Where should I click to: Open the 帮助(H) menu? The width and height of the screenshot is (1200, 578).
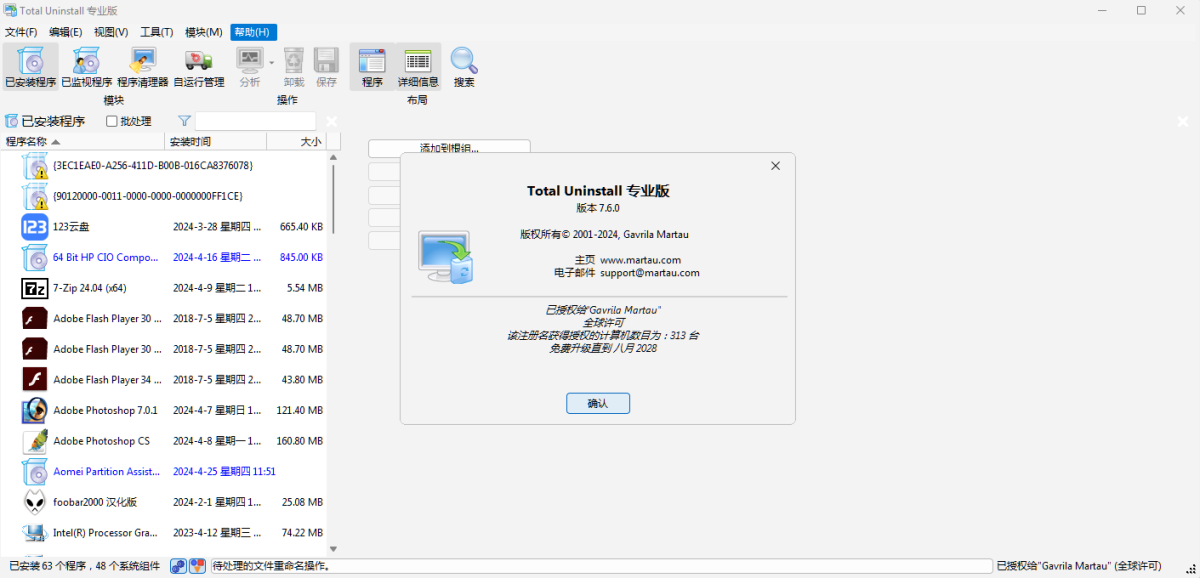point(252,31)
